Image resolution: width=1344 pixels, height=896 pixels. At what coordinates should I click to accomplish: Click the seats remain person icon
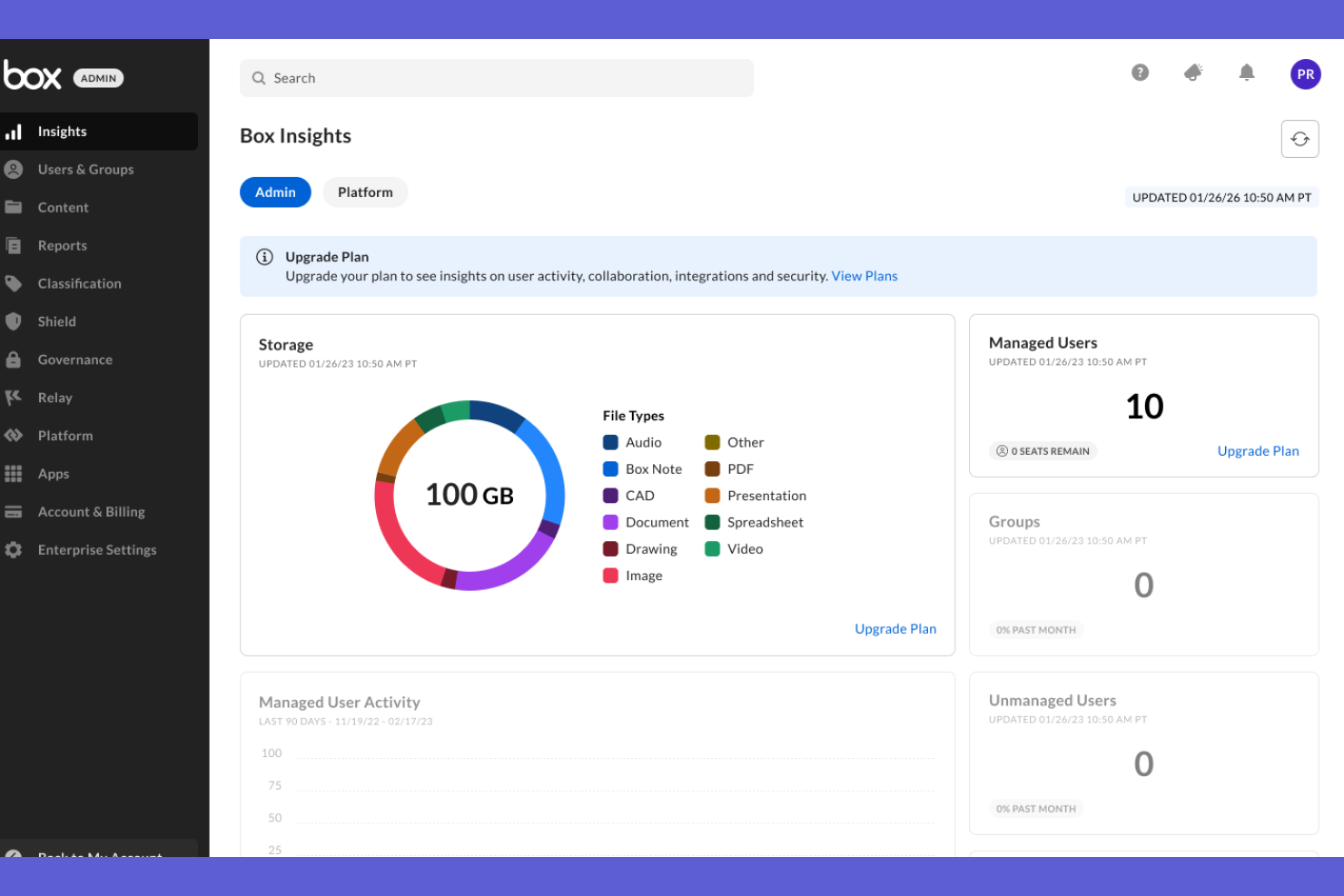[1003, 451]
